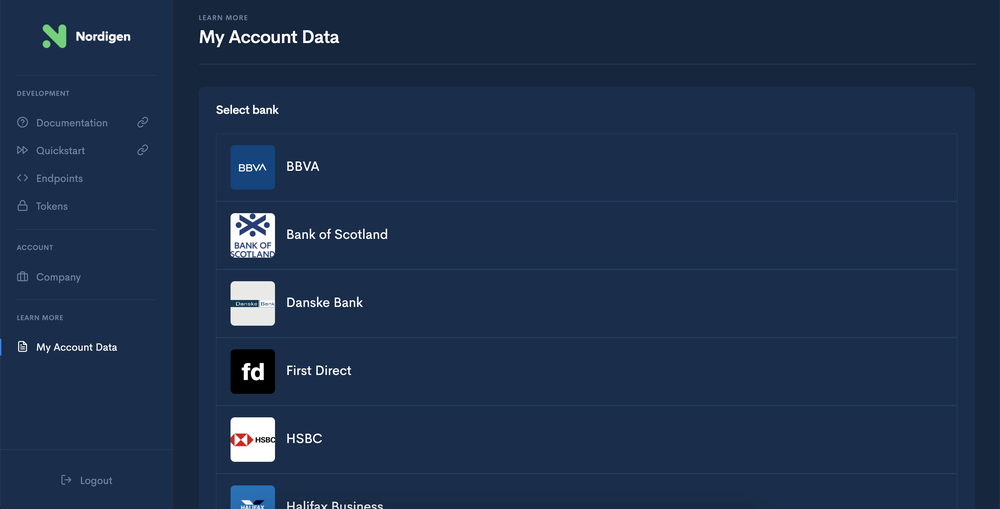
Task: Click the Halifax Business logo
Action: (x=253, y=498)
